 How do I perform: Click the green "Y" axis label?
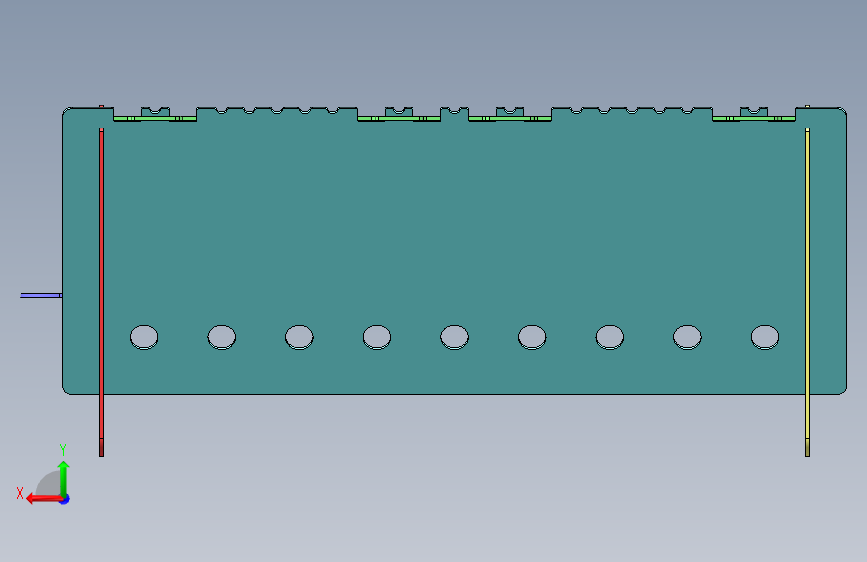(x=63, y=449)
